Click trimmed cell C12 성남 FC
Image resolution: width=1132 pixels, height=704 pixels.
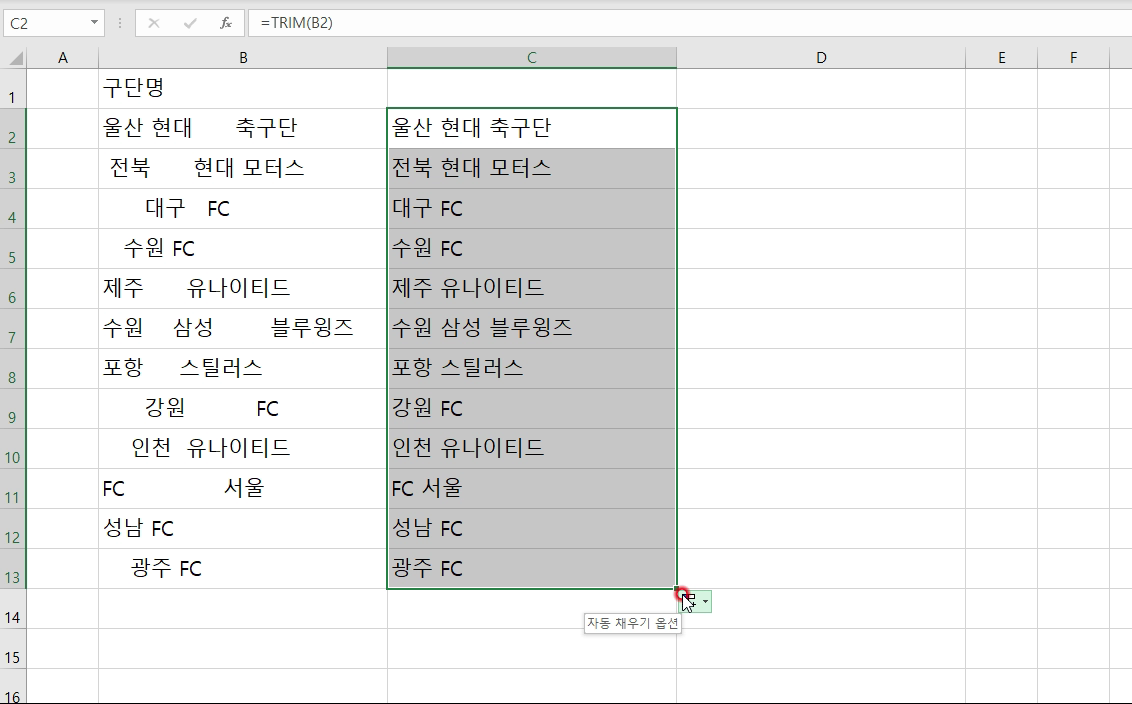(x=532, y=529)
